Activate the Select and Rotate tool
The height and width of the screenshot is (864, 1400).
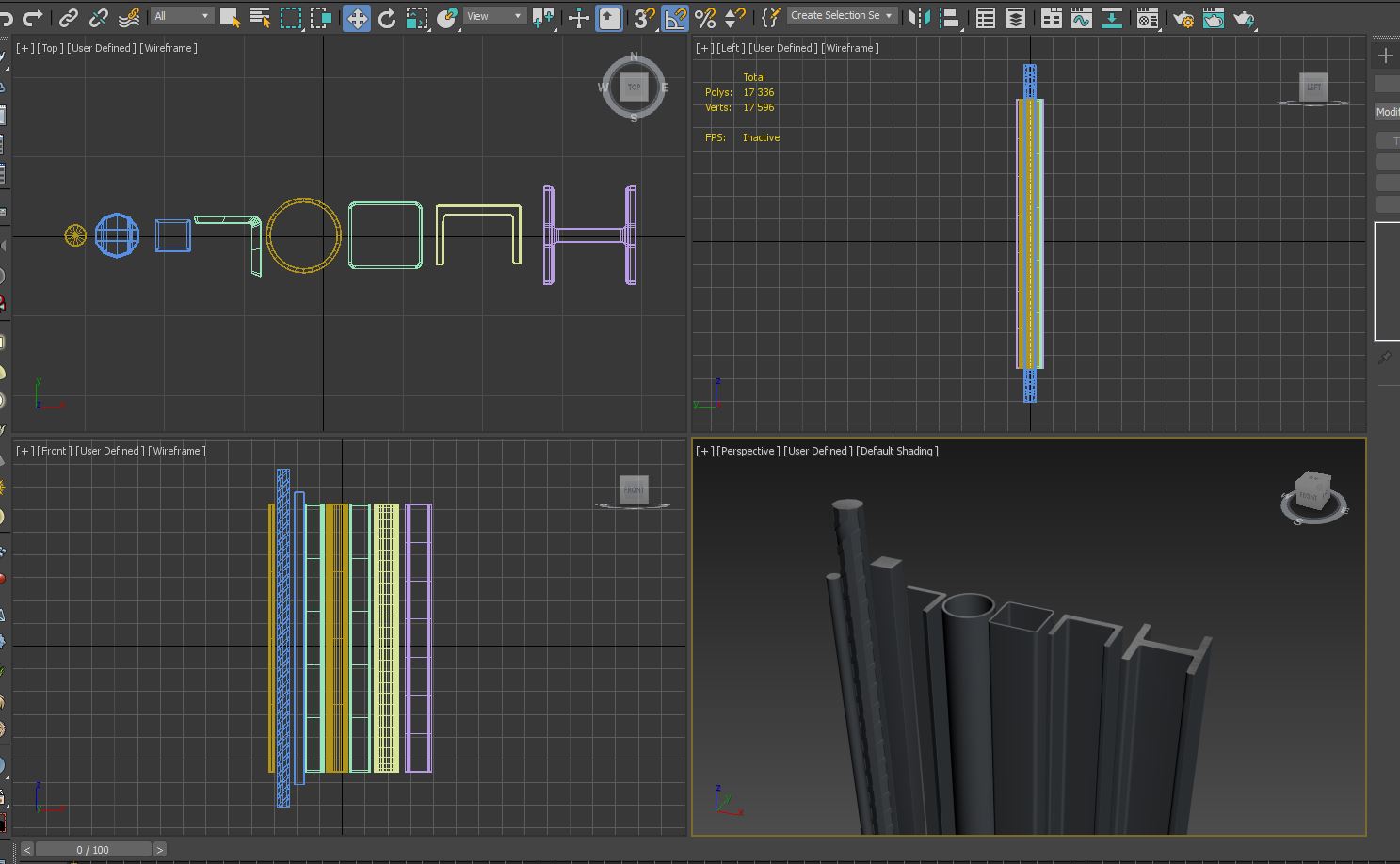tap(387, 18)
